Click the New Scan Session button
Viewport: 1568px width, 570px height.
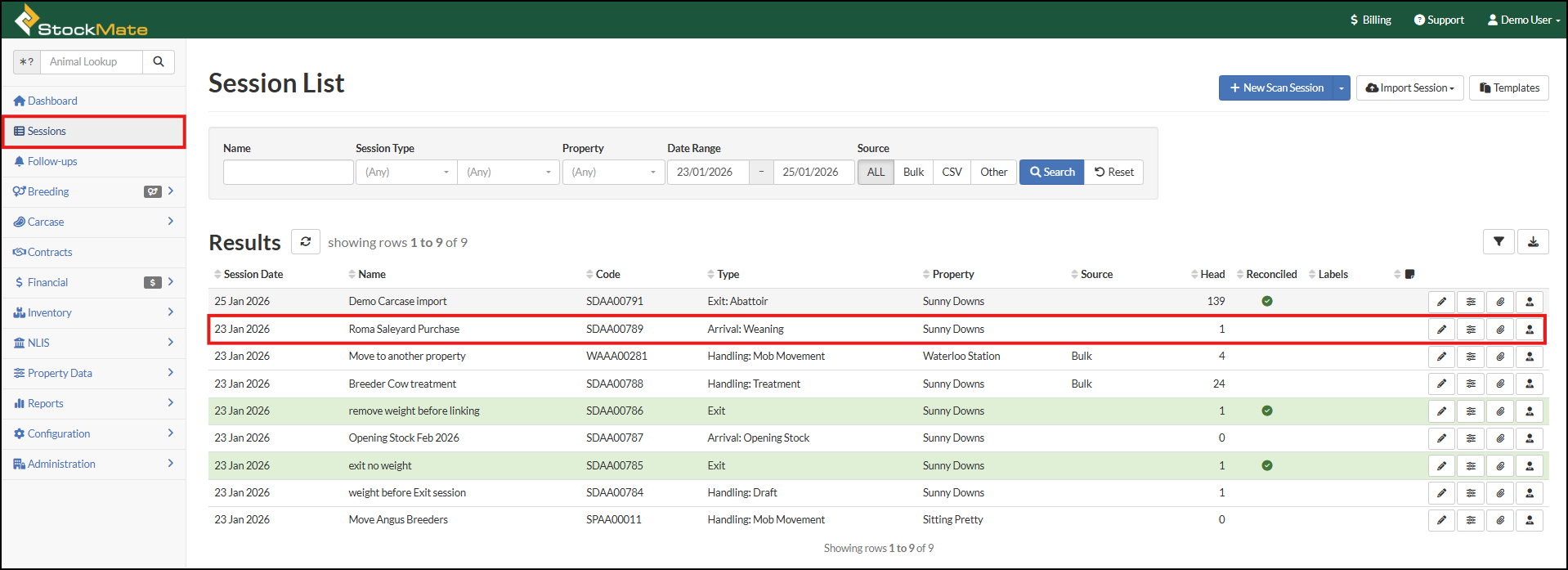tap(1275, 88)
